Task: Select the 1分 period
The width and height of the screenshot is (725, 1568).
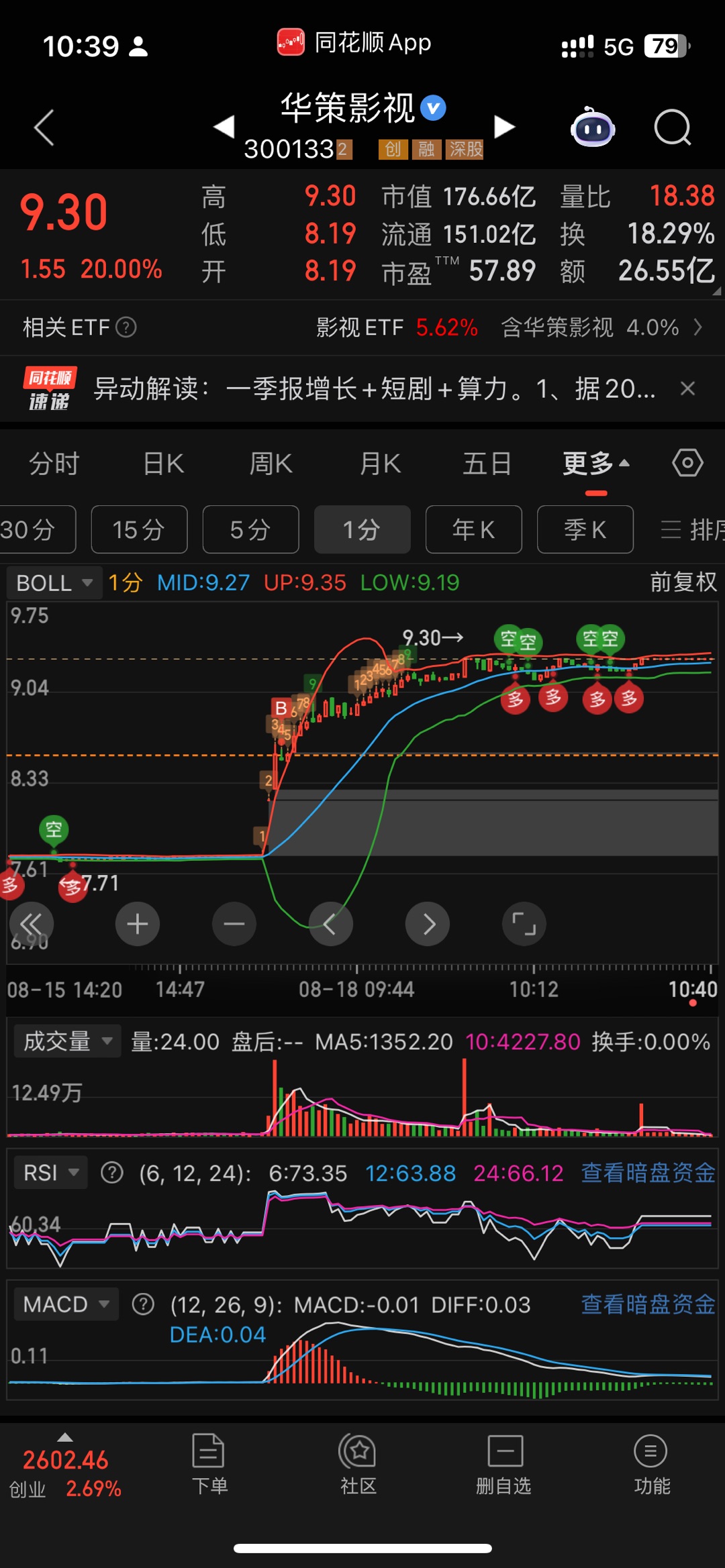Action: [x=362, y=529]
